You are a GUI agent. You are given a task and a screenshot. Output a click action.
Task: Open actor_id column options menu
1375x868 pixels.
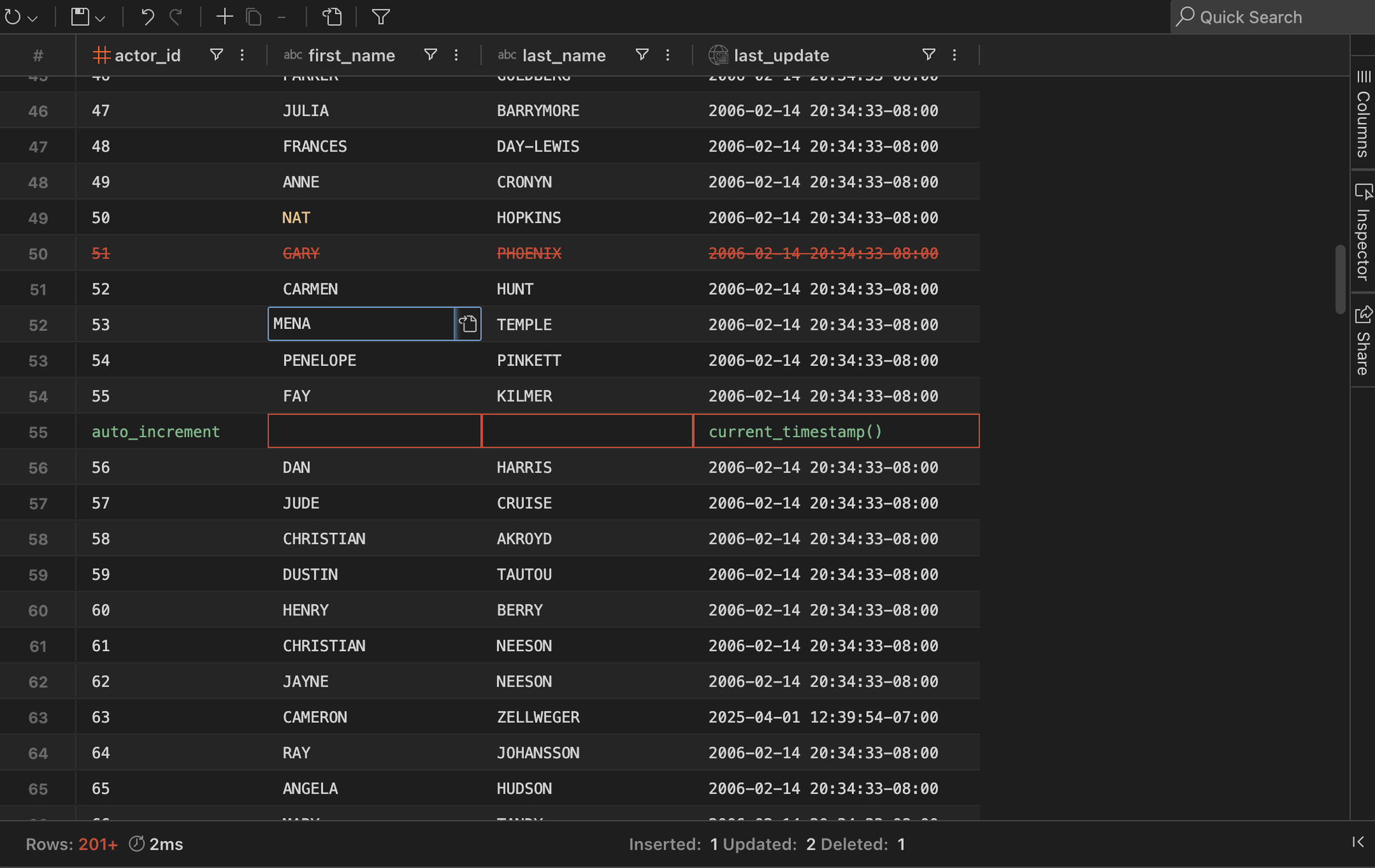[242, 54]
